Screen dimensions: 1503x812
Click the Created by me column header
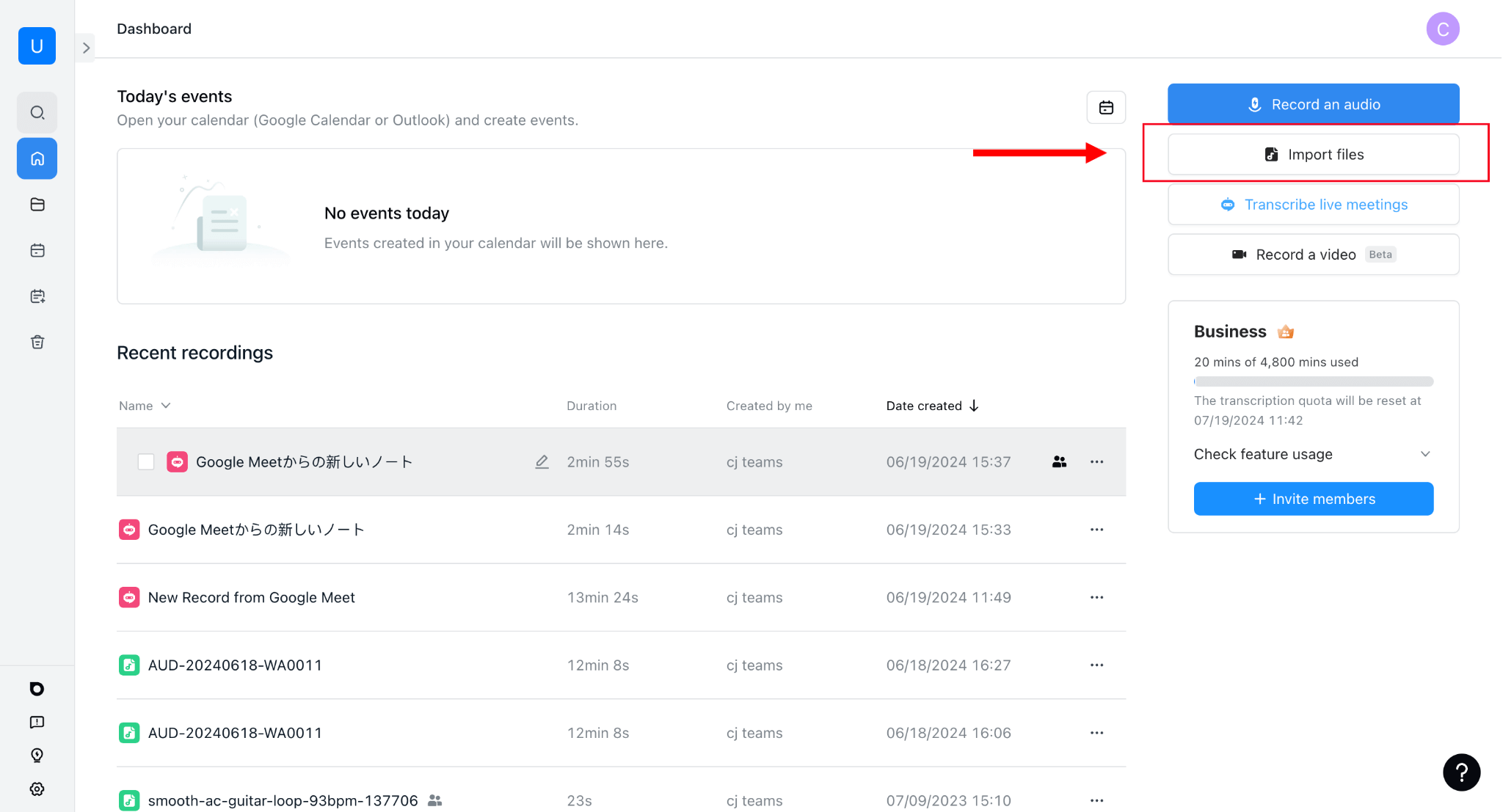(769, 406)
